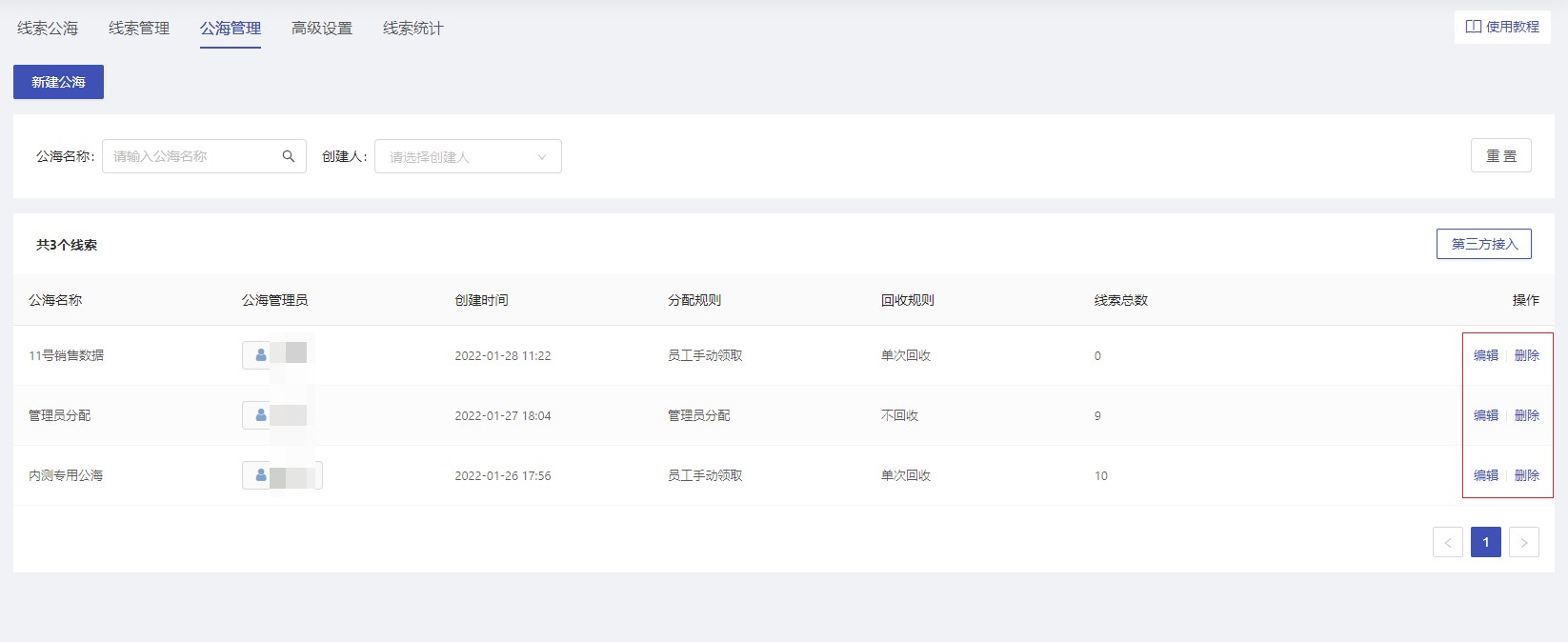Click the 新建公海 button
1568x642 pixels.
[58, 82]
